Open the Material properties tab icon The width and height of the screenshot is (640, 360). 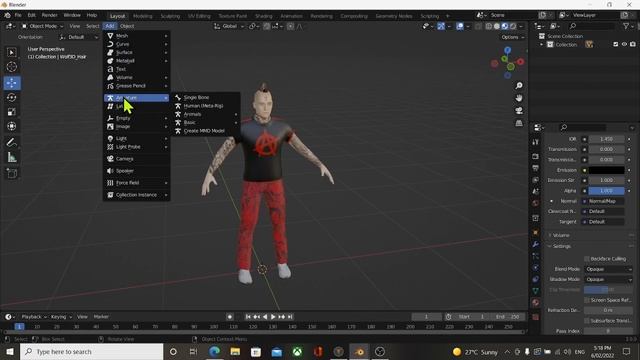[x=535, y=302]
